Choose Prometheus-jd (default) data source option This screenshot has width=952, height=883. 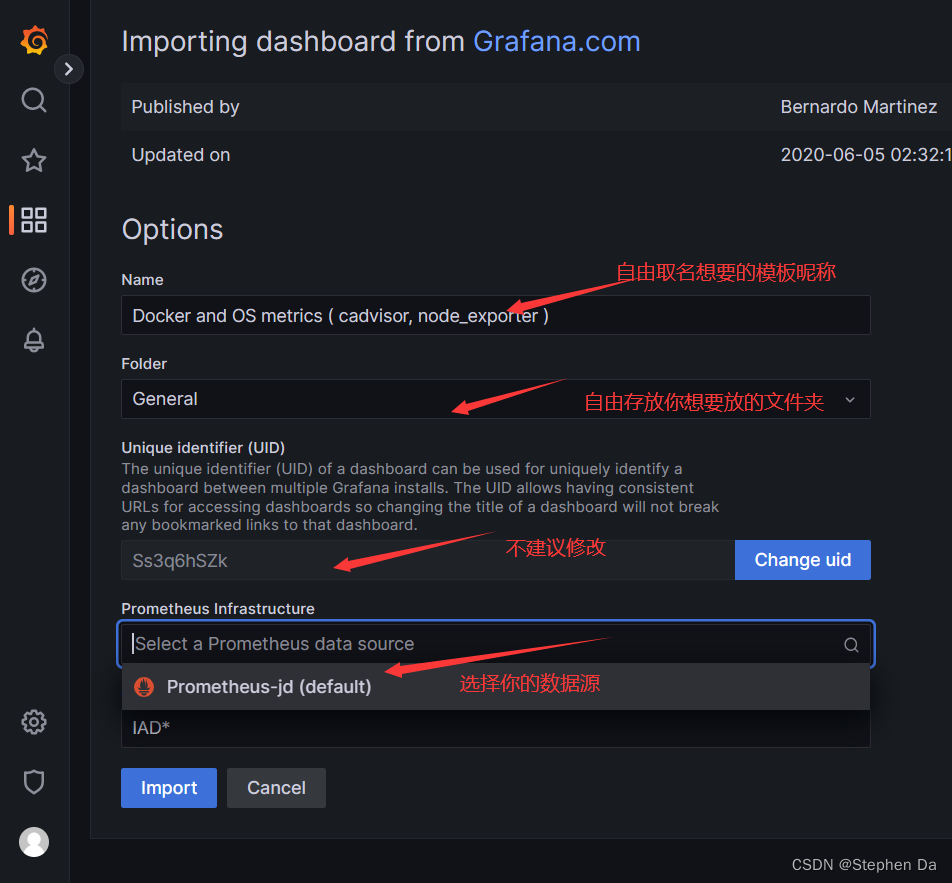tap(495, 687)
